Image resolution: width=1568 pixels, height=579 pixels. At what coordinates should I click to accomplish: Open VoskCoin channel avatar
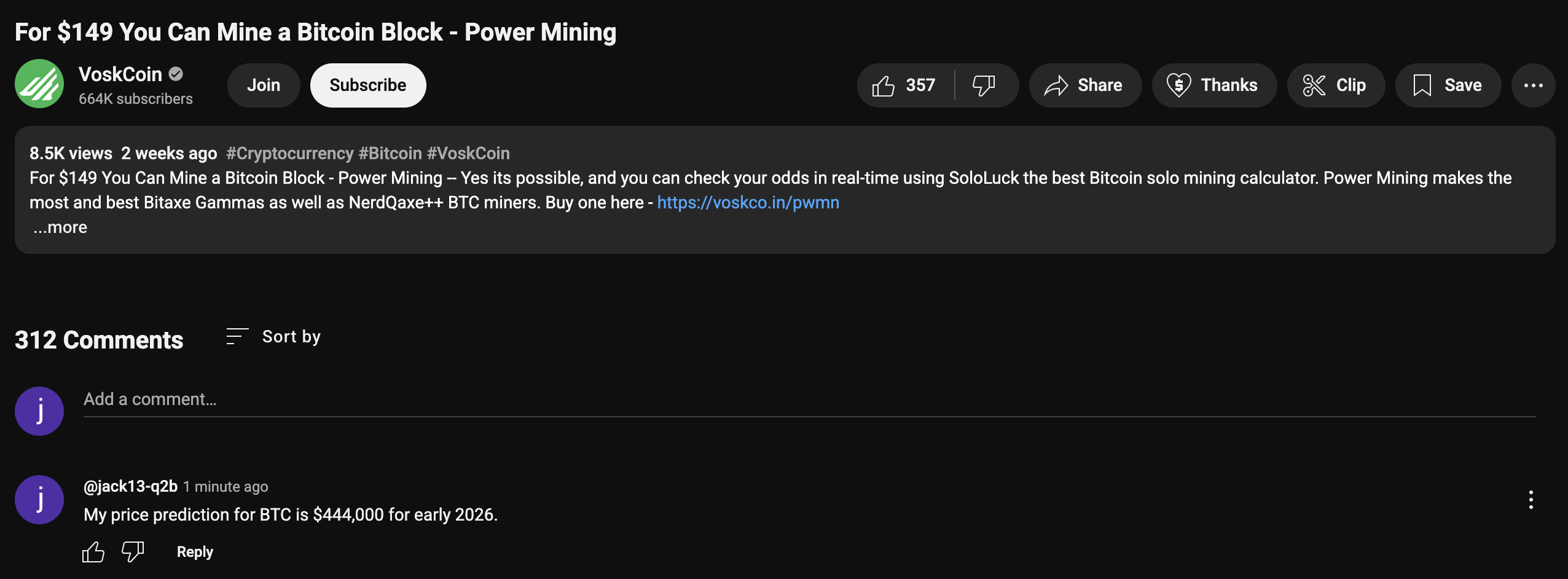coord(39,84)
